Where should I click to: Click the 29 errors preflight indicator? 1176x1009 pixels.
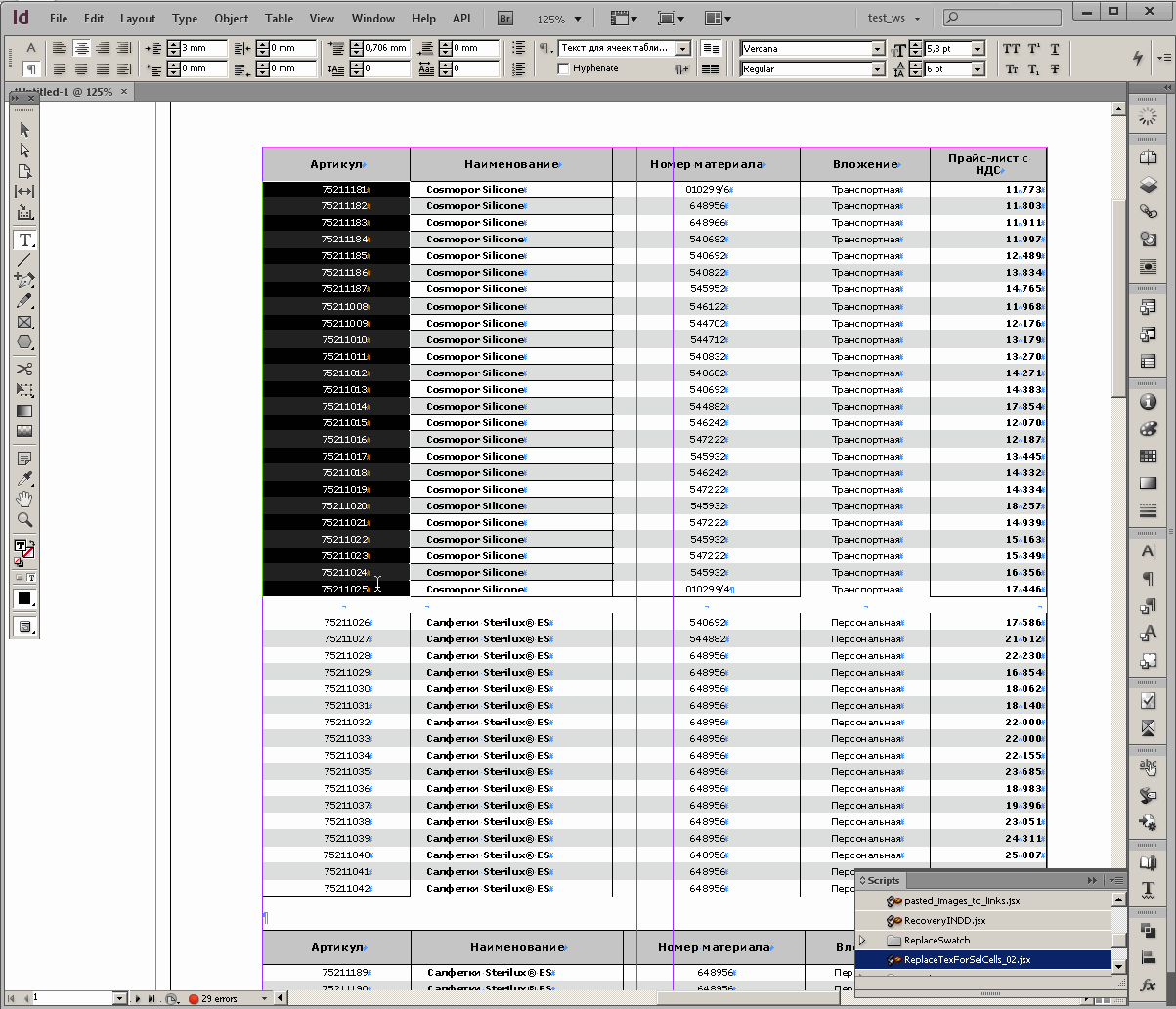tap(213, 998)
